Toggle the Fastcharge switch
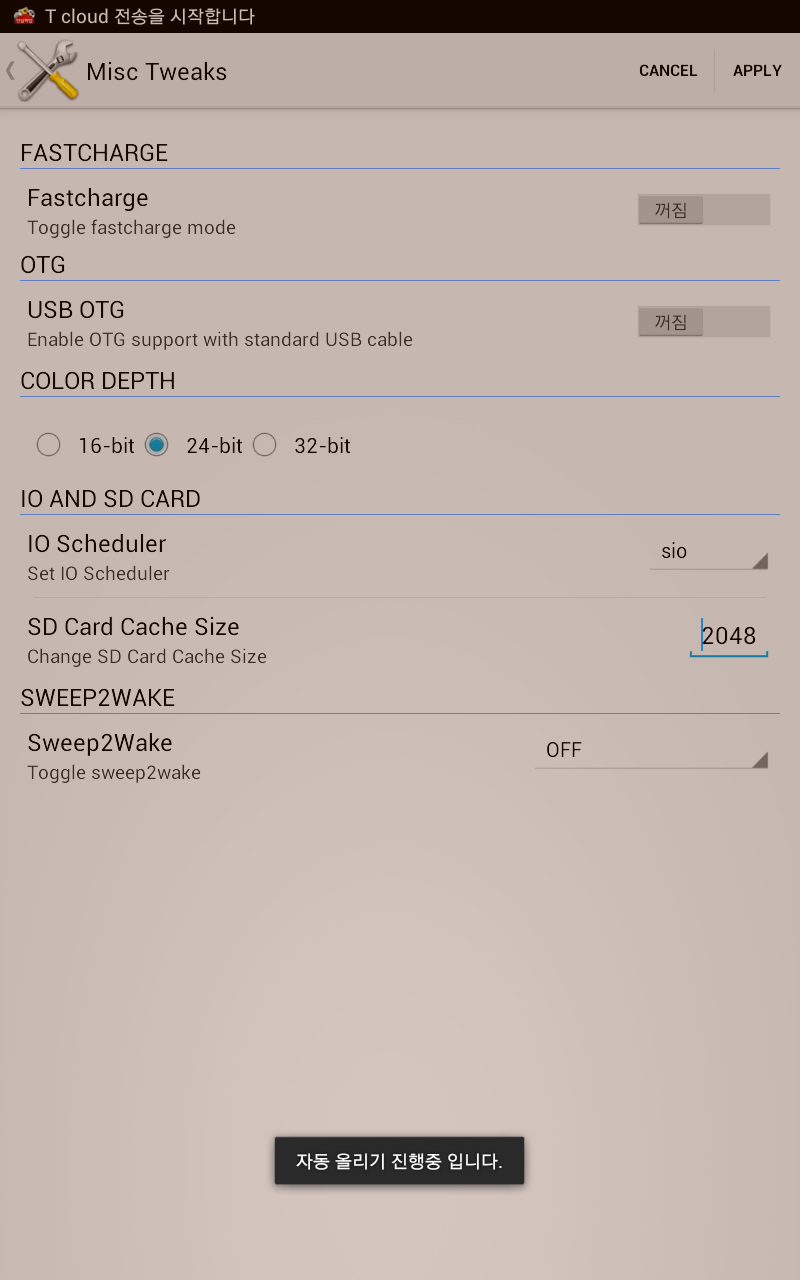The image size is (800, 1280). 703,210
